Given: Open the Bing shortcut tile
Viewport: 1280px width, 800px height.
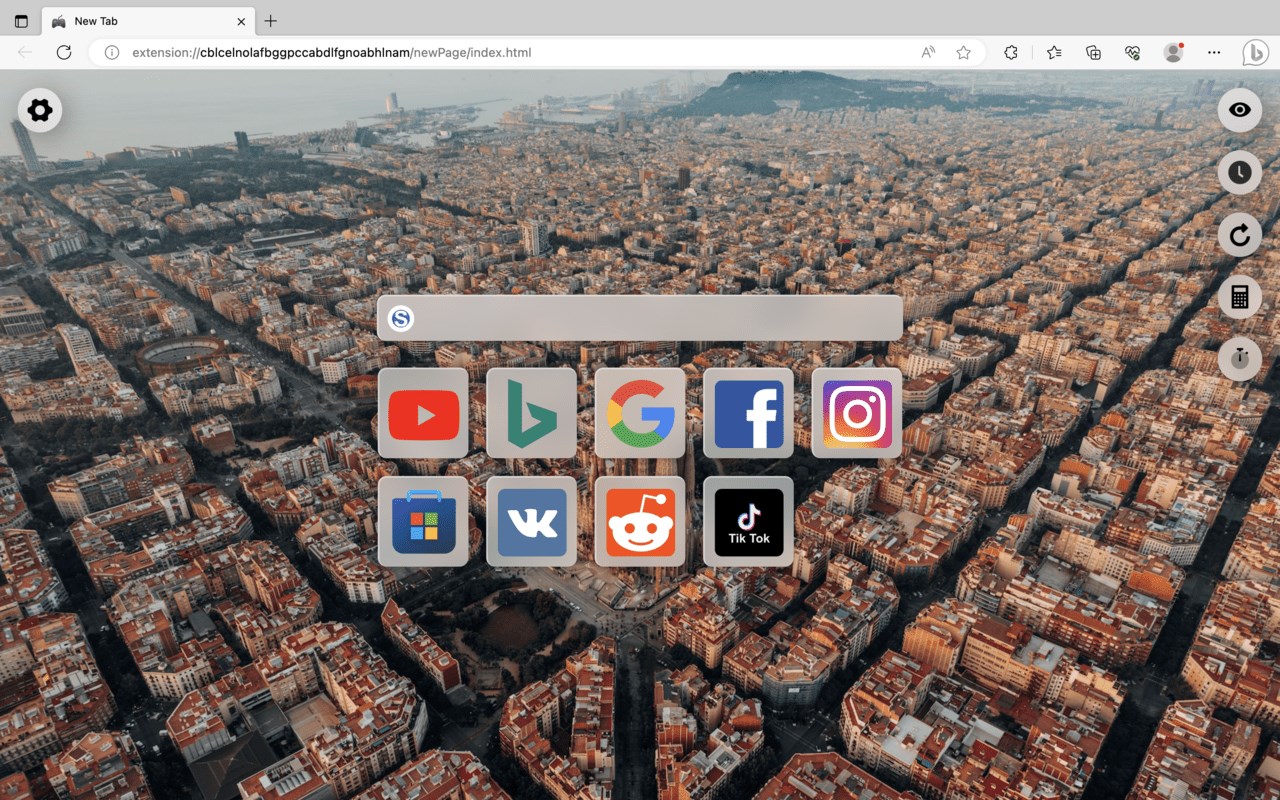Looking at the screenshot, I should click(x=531, y=413).
